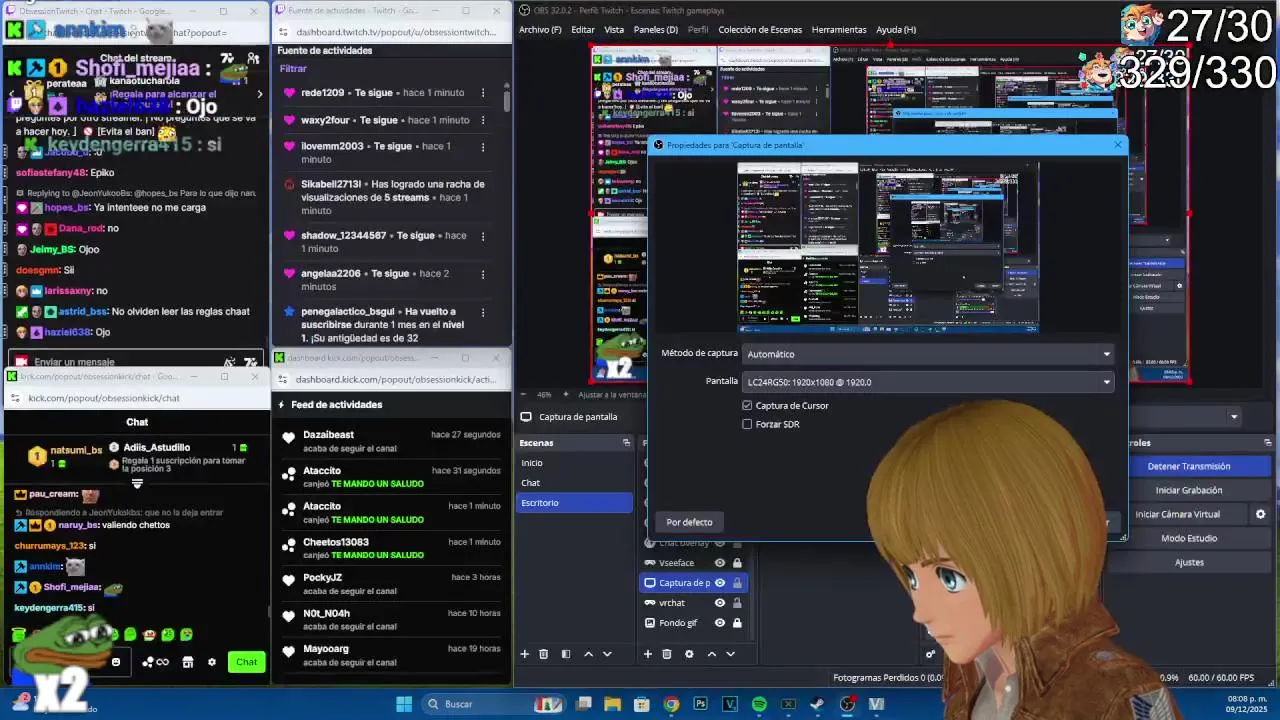This screenshot has height=720, width=1280.
Task: Open virtual camera settings gear icon
Action: click(x=1260, y=514)
